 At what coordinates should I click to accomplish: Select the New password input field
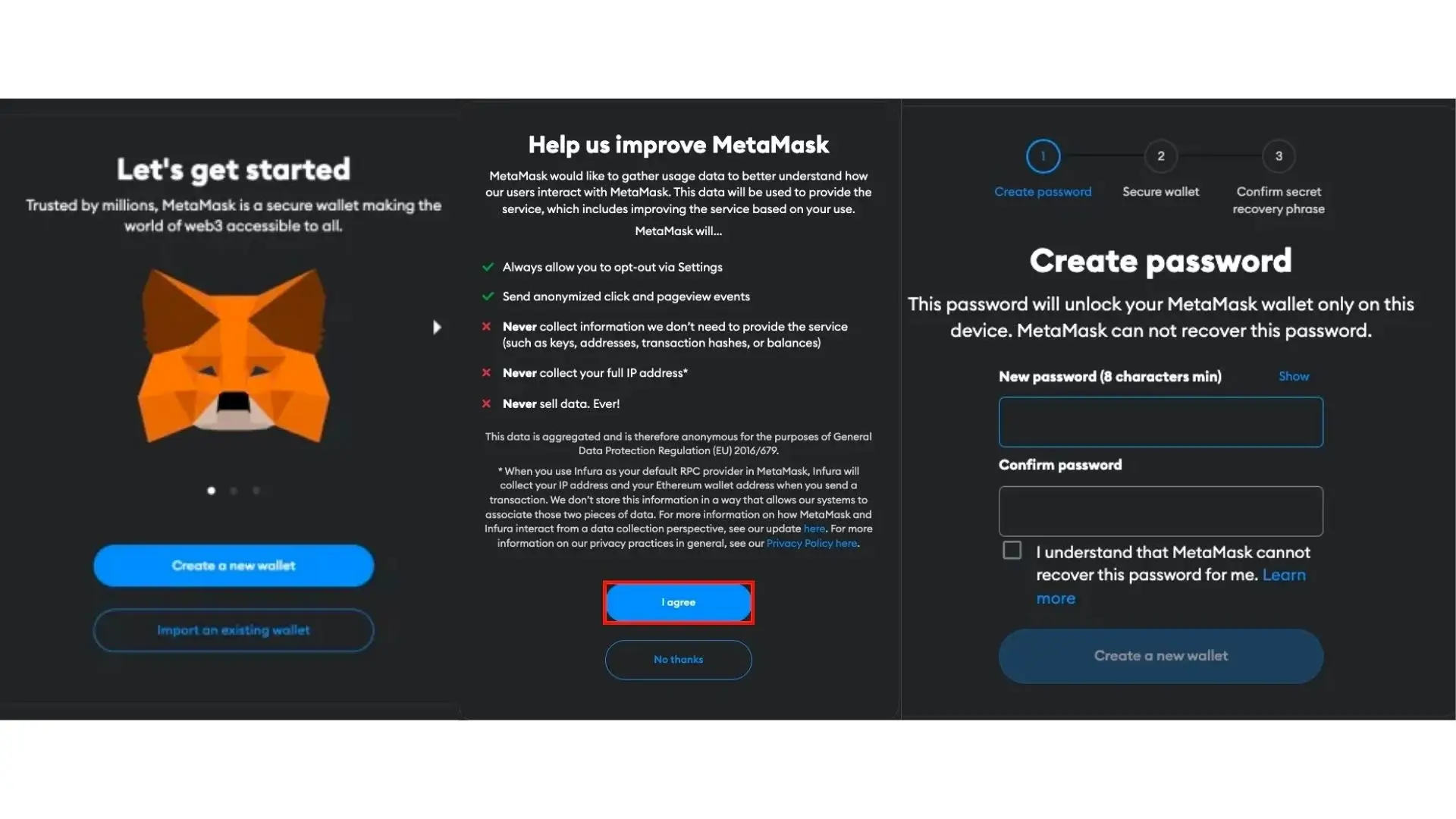coord(1160,421)
